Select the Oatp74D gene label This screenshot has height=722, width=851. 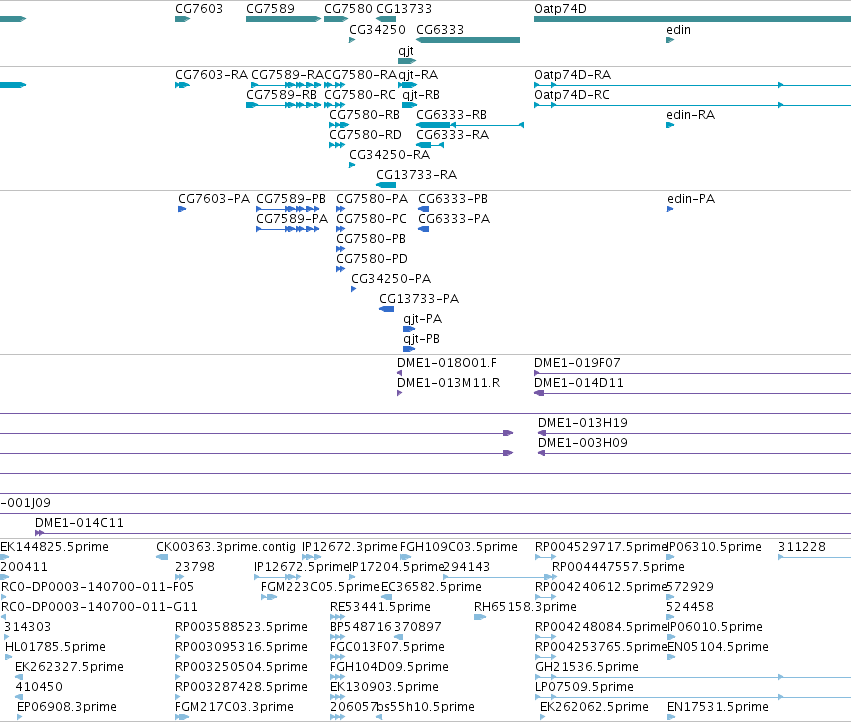tap(560, 9)
